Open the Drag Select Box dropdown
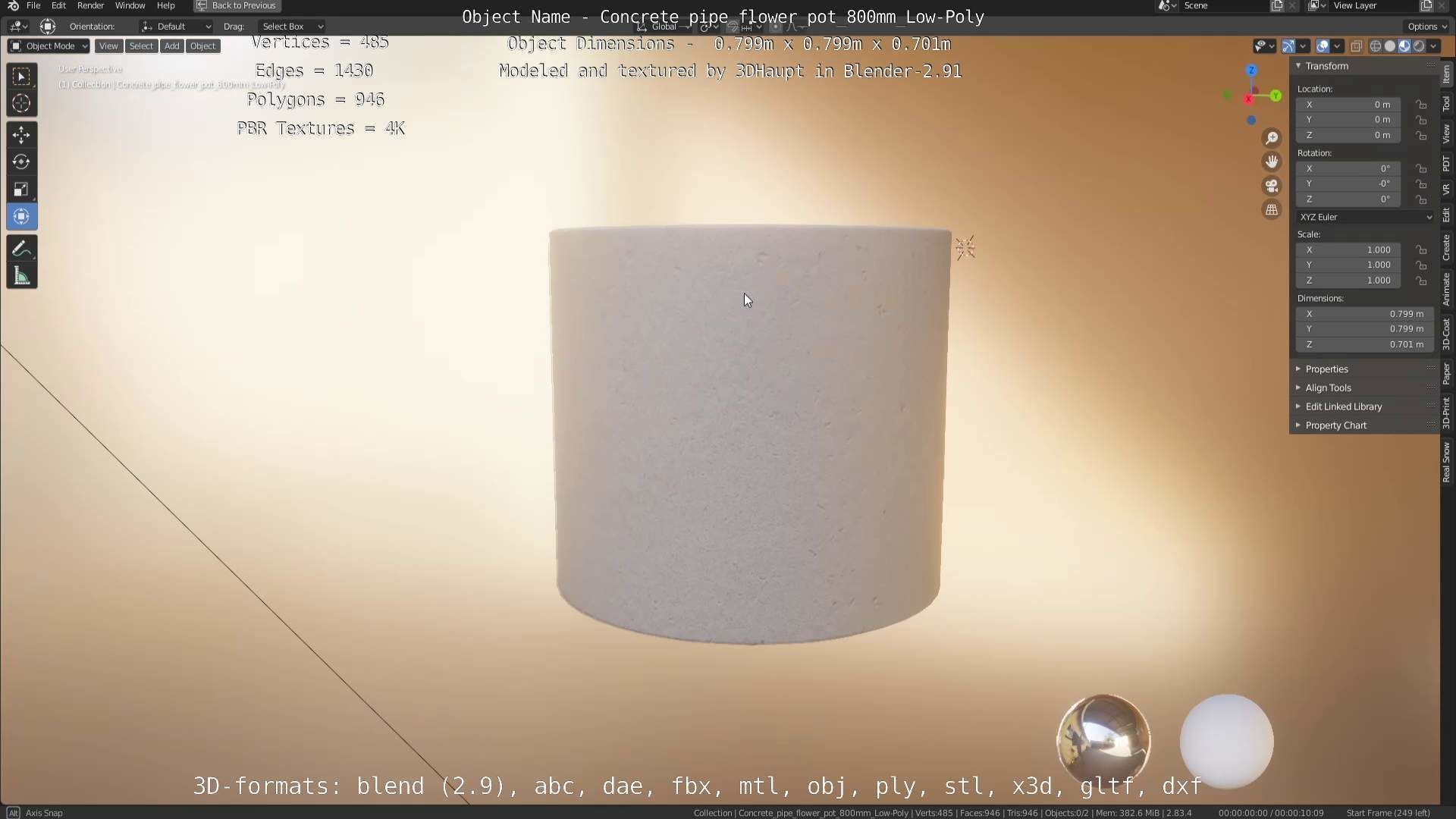 point(291,27)
